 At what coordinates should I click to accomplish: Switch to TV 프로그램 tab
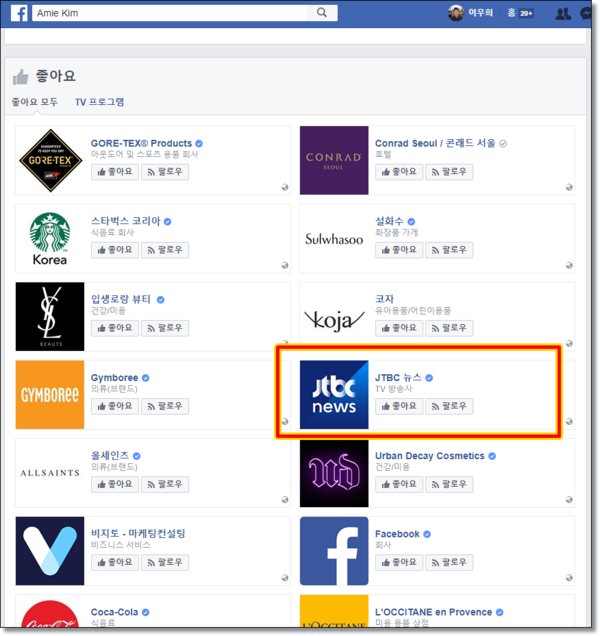coord(99,102)
